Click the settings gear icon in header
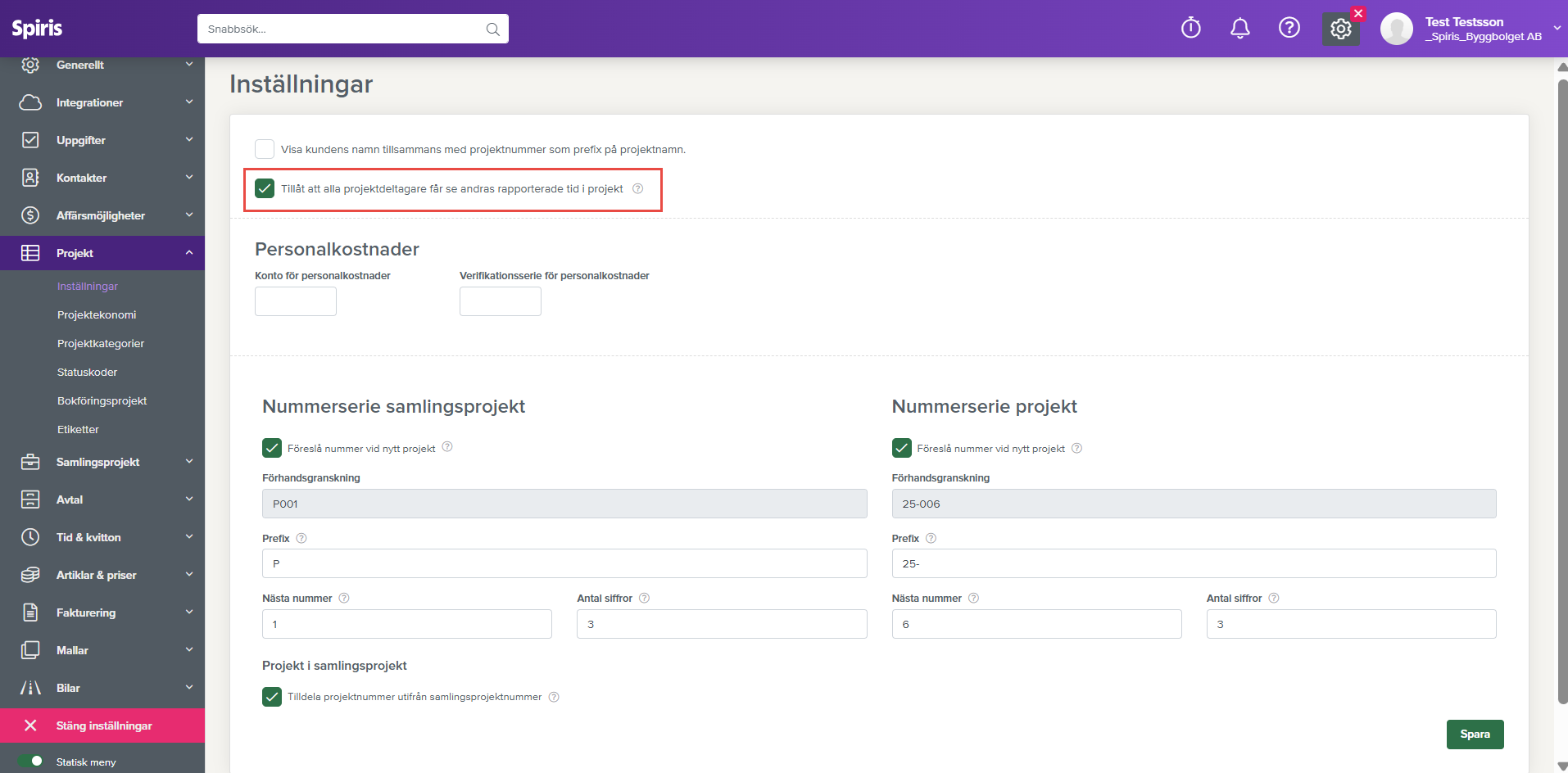Image resolution: width=1568 pixels, height=773 pixels. 1340,29
